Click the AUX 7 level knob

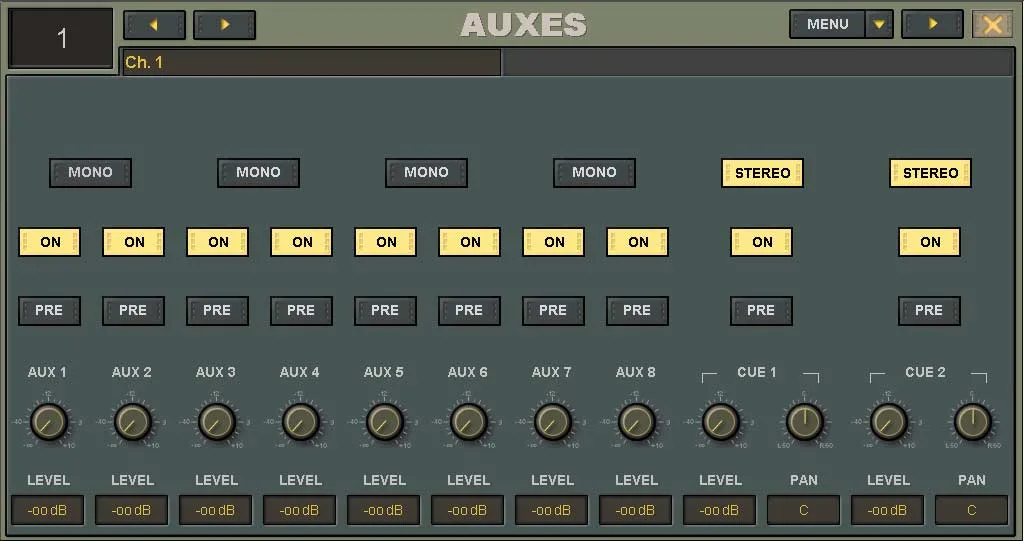(552, 421)
